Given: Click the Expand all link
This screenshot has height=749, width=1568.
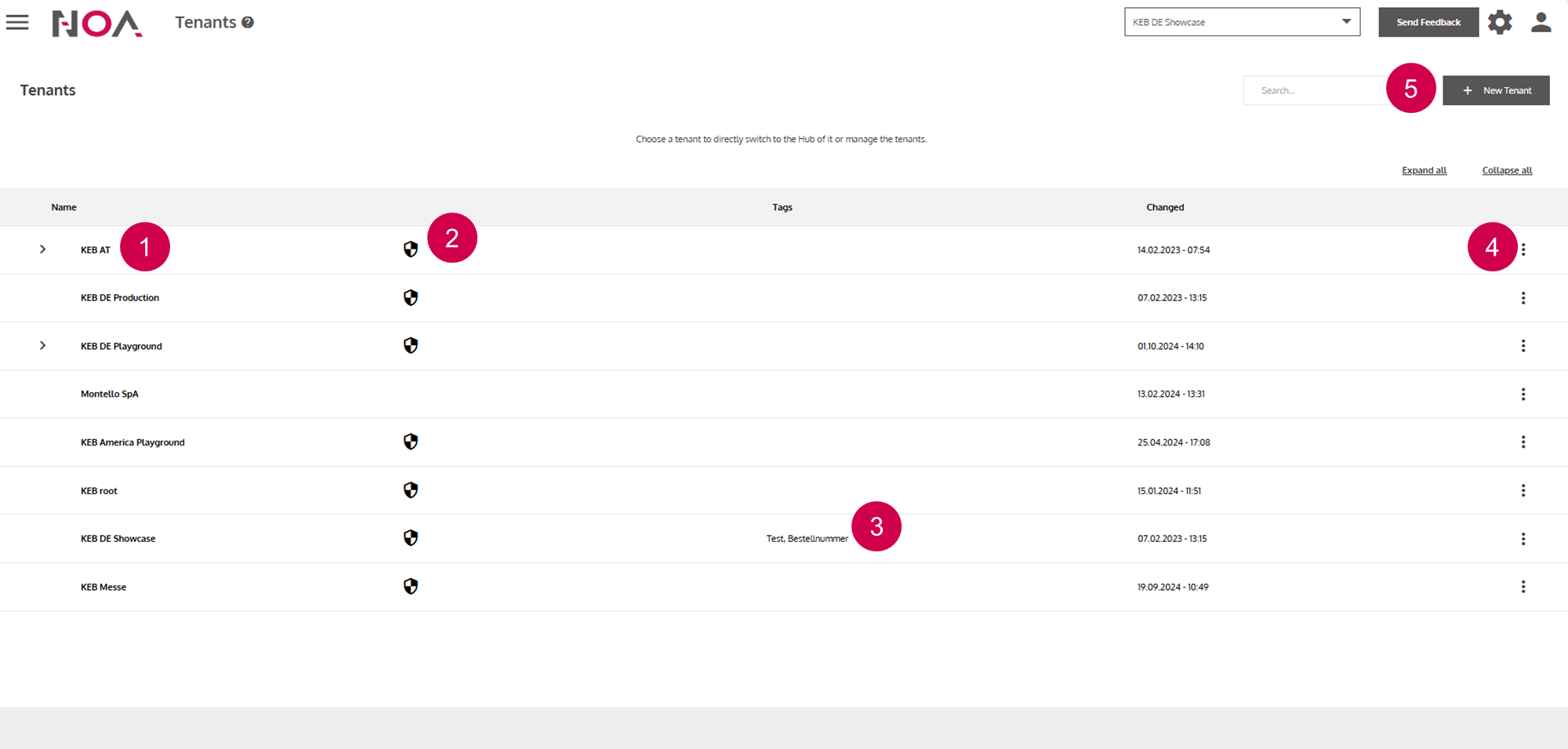Looking at the screenshot, I should tap(1424, 170).
